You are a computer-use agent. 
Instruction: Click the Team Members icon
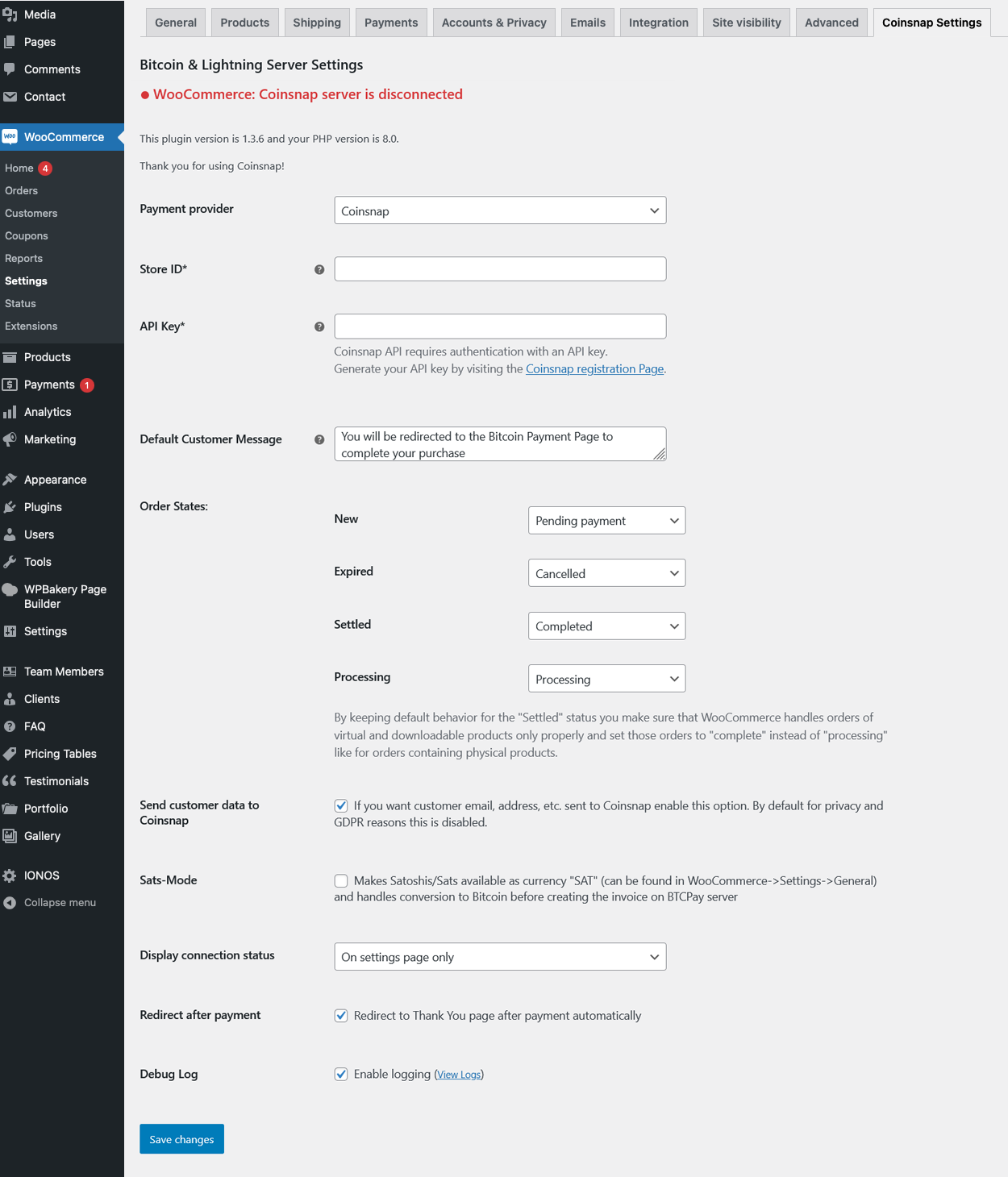click(x=10, y=672)
